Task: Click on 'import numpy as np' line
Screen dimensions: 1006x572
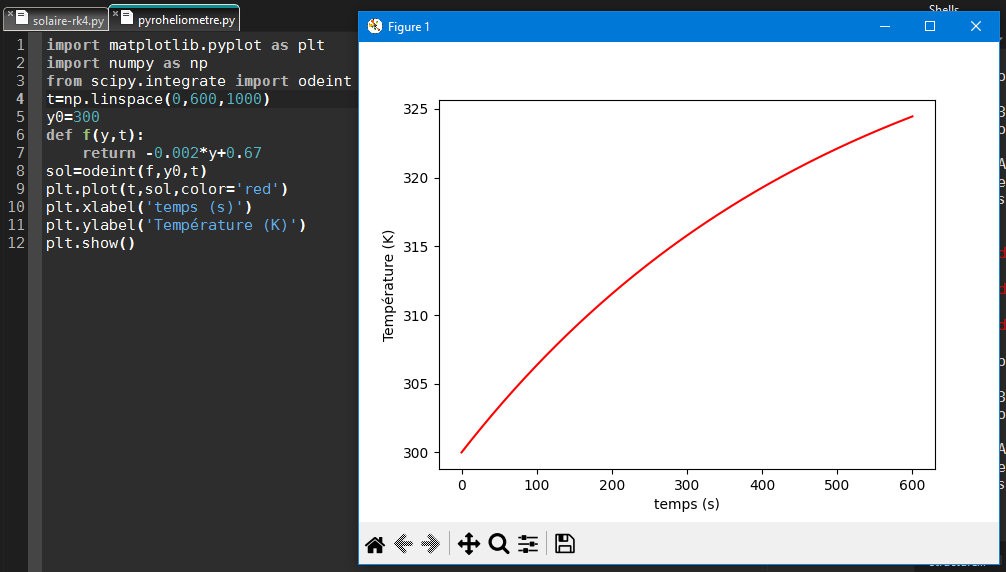Action: (x=127, y=63)
